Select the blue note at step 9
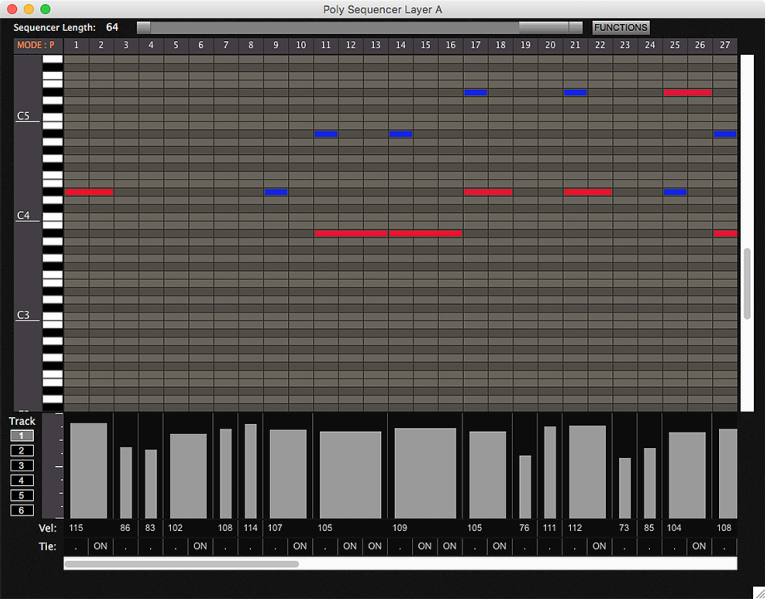765x600 pixels. (276, 192)
